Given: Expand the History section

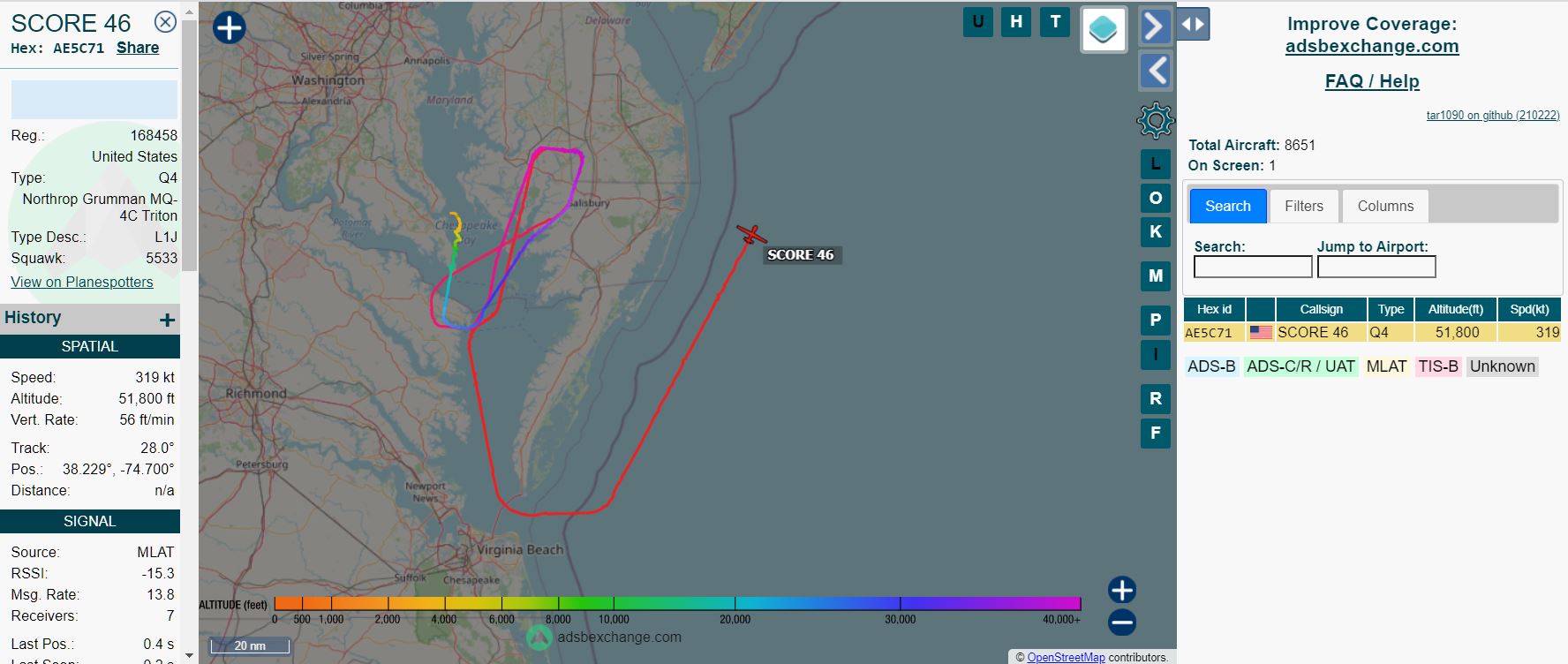Looking at the screenshot, I should [167, 320].
